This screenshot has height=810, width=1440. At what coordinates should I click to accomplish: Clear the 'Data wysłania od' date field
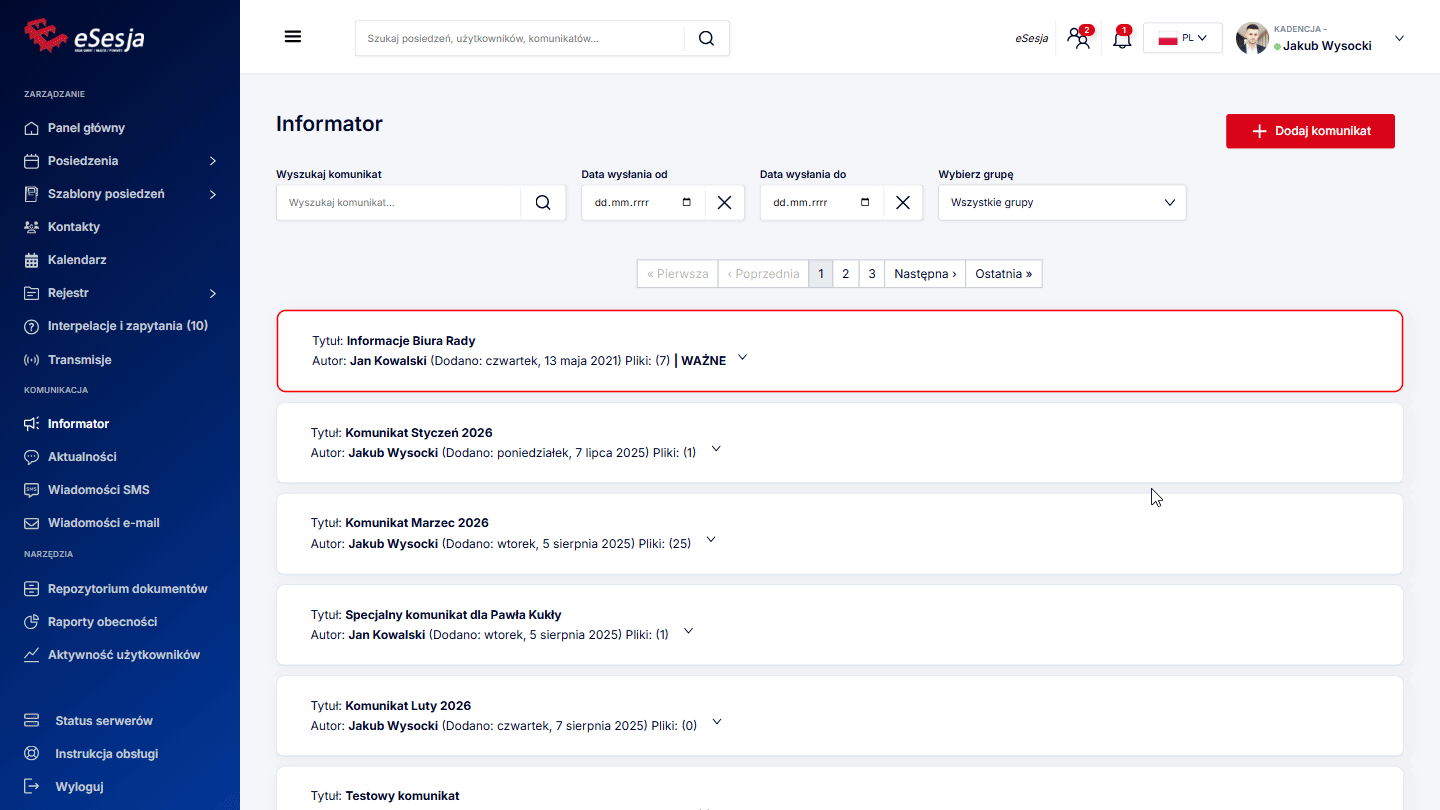point(724,202)
